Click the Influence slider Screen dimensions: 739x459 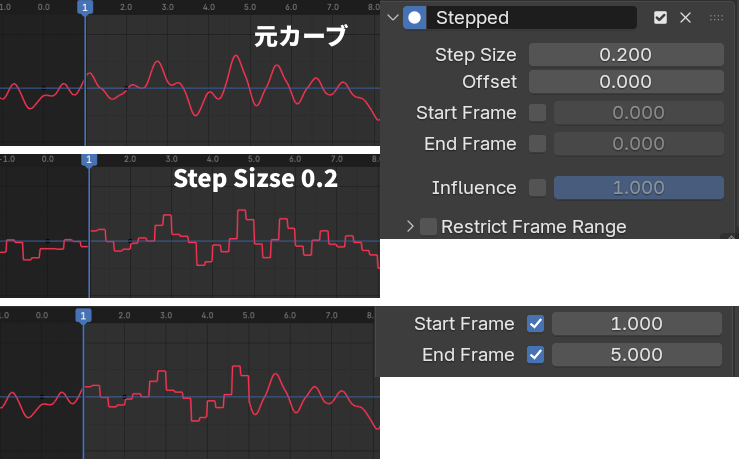(x=638, y=187)
